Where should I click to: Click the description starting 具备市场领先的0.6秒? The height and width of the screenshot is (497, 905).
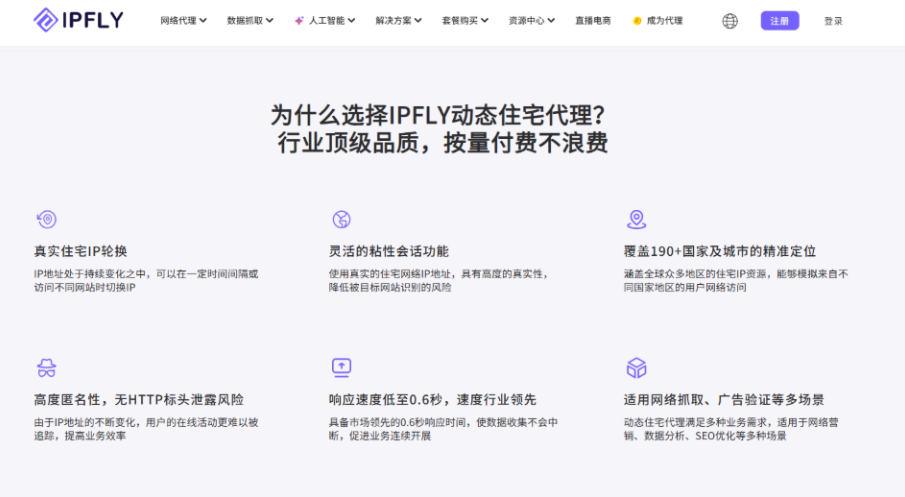443,429
